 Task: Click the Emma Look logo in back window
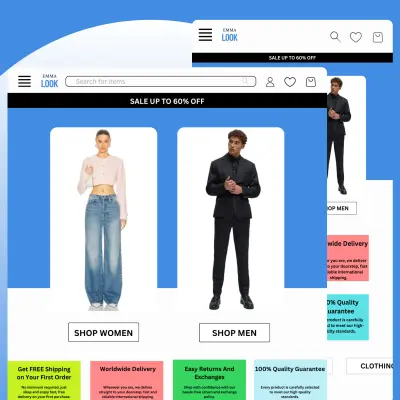(x=230, y=35)
